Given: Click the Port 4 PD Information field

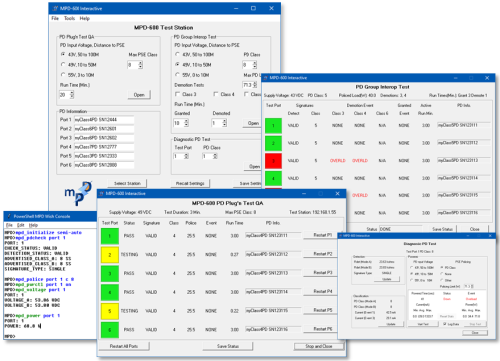Looking at the screenshot, I should point(104,147).
